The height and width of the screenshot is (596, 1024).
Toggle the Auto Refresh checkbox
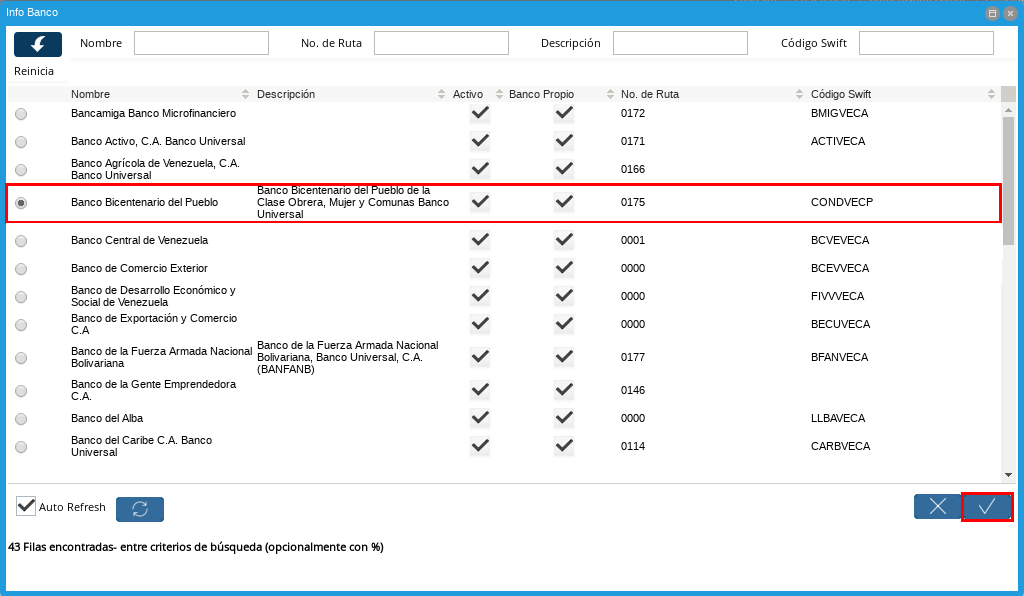click(x=26, y=506)
